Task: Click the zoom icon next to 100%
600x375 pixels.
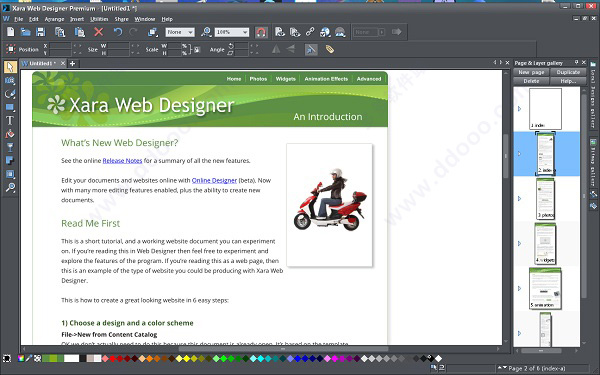Action: (x=206, y=32)
